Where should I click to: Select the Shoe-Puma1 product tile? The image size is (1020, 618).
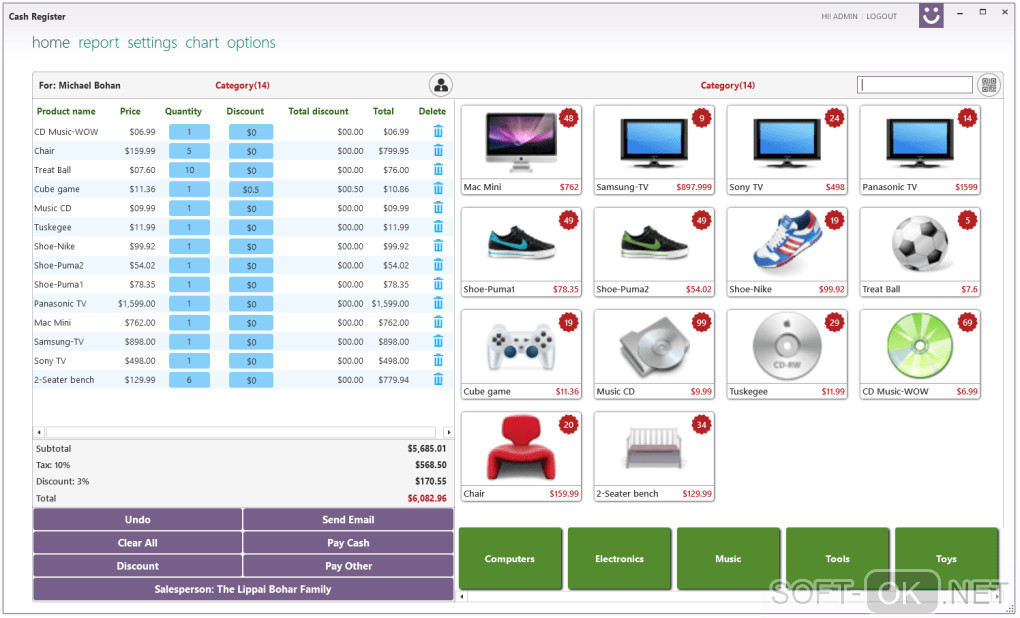(x=521, y=252)
